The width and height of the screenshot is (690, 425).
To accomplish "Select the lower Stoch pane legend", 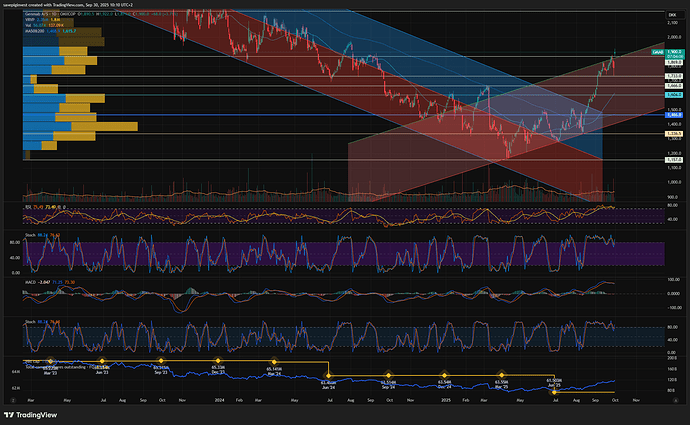I will click(31, 322).
